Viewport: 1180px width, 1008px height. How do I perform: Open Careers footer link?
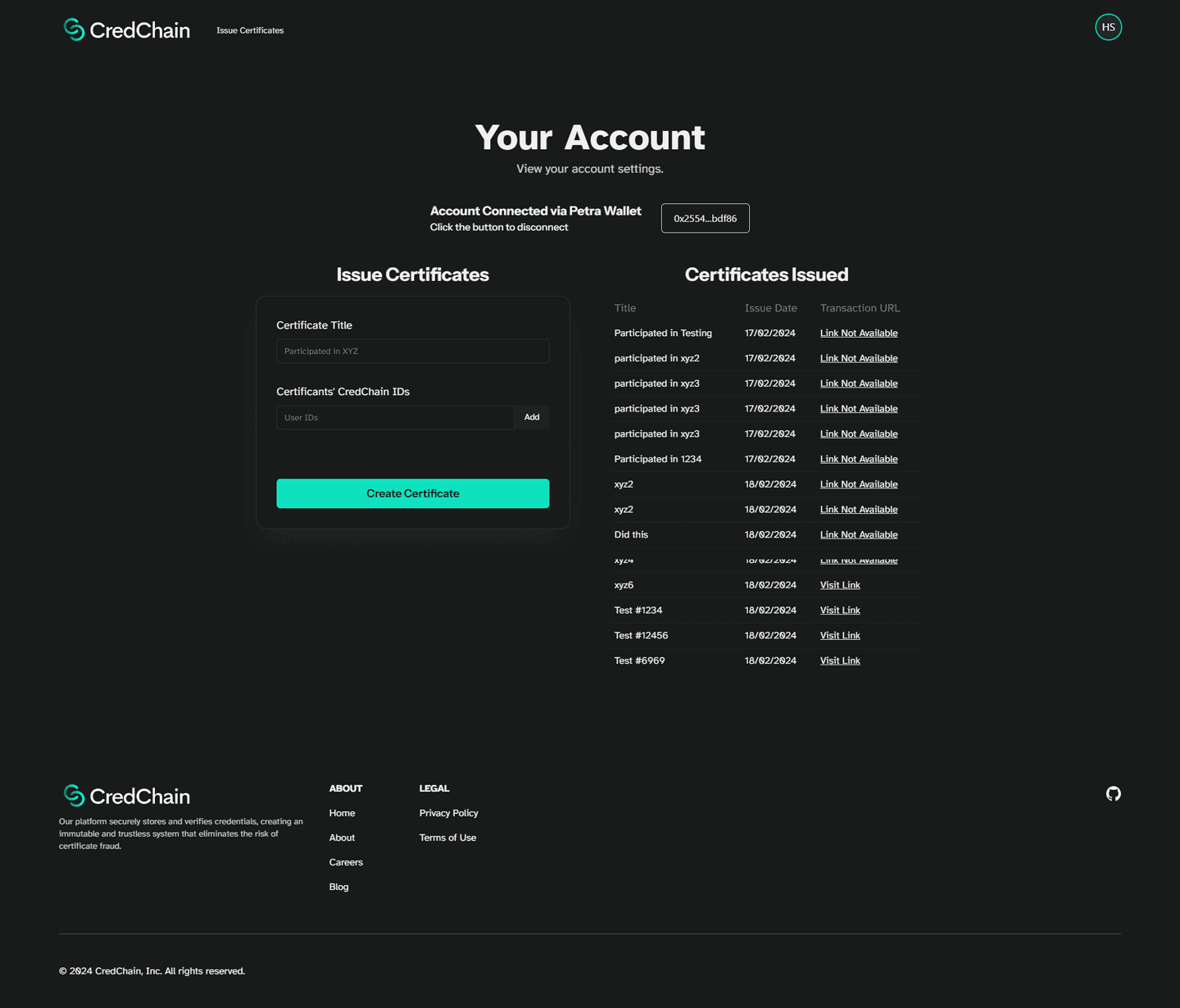pos(346,862)
